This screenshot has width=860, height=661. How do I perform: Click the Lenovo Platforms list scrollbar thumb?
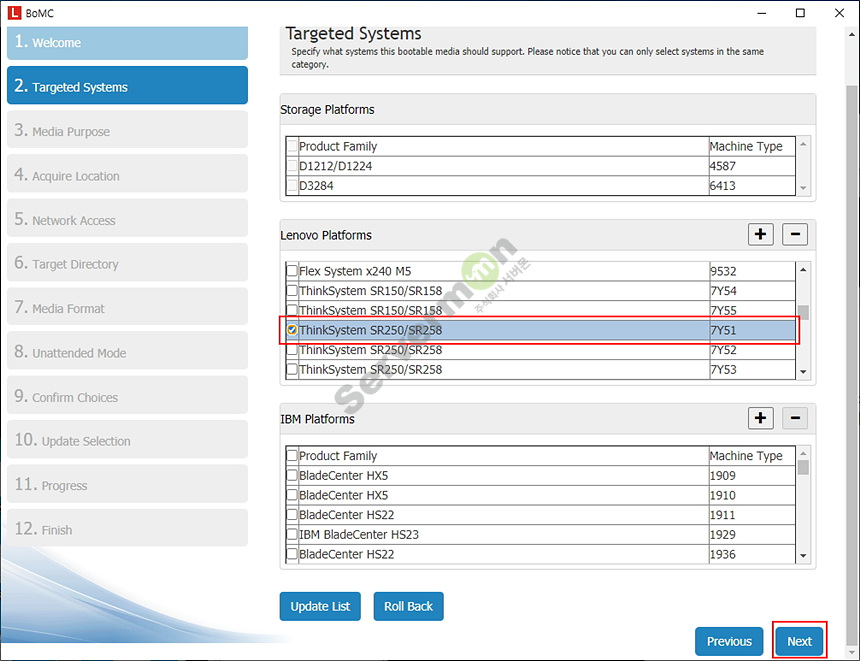[x=803, y=312]
